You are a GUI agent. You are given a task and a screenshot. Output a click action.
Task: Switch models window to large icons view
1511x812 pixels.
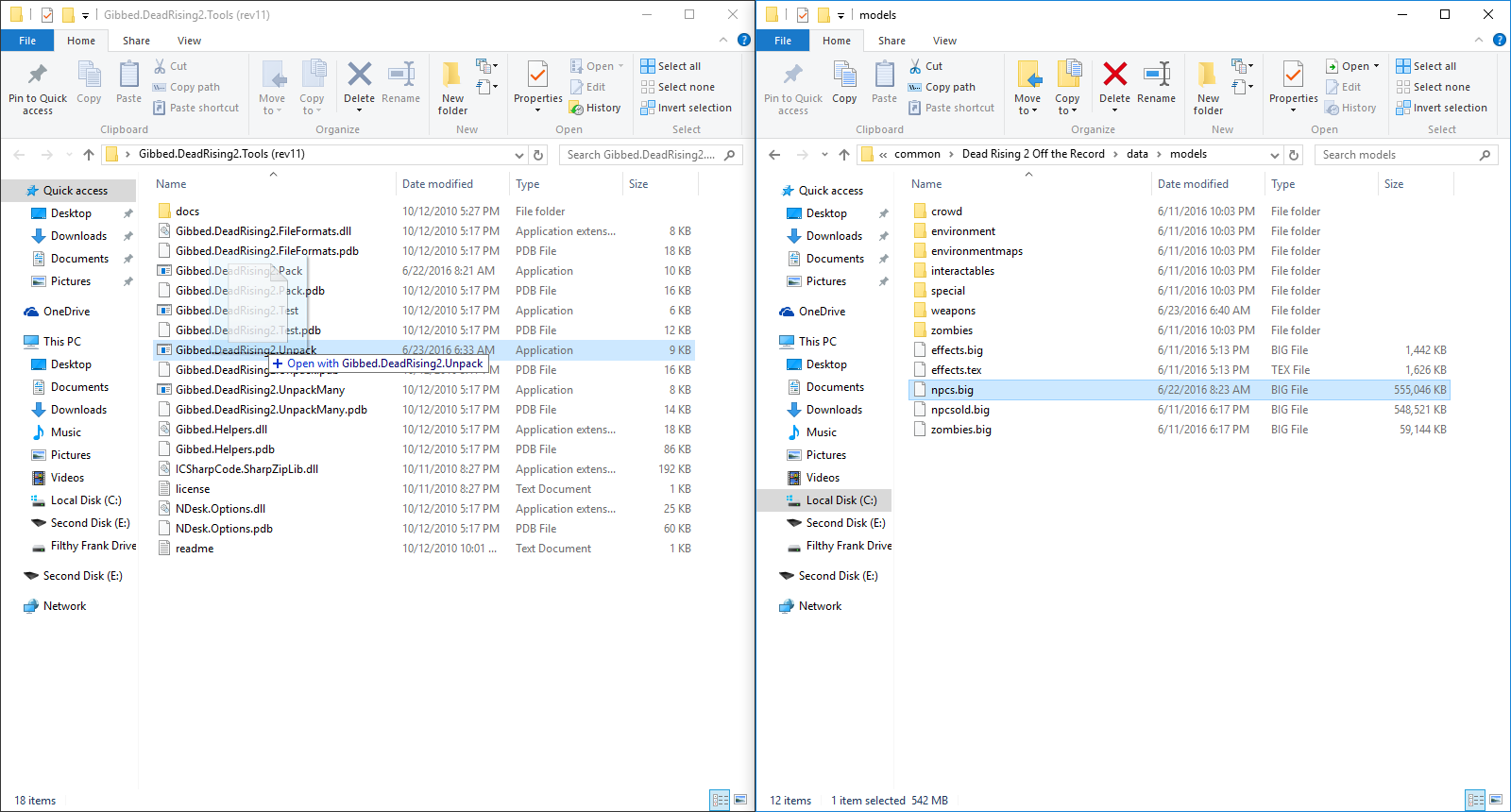click(1496, 800)
